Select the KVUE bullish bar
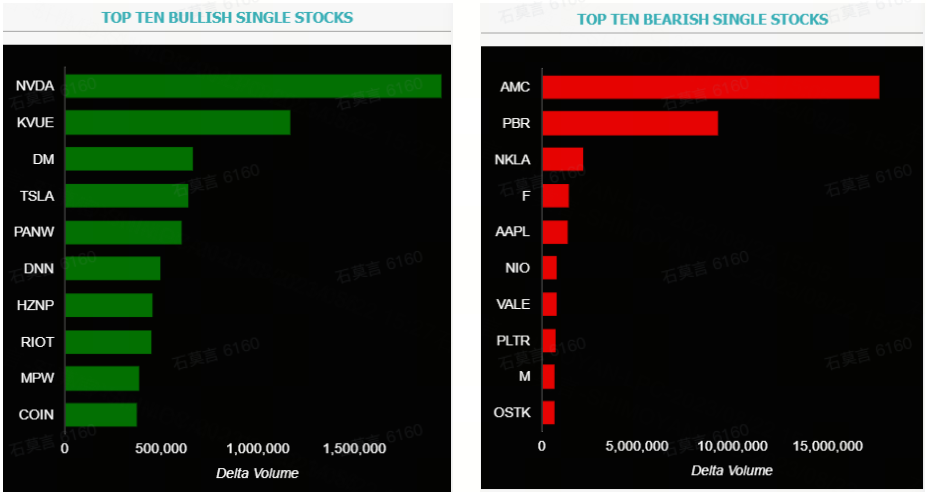Viewport: 926px width, 492px height. point(178,123)
